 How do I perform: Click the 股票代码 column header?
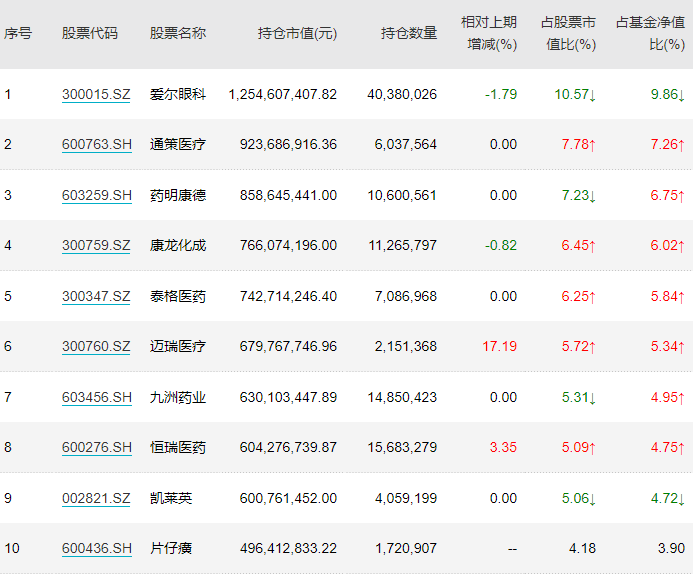tap(89, 33)
